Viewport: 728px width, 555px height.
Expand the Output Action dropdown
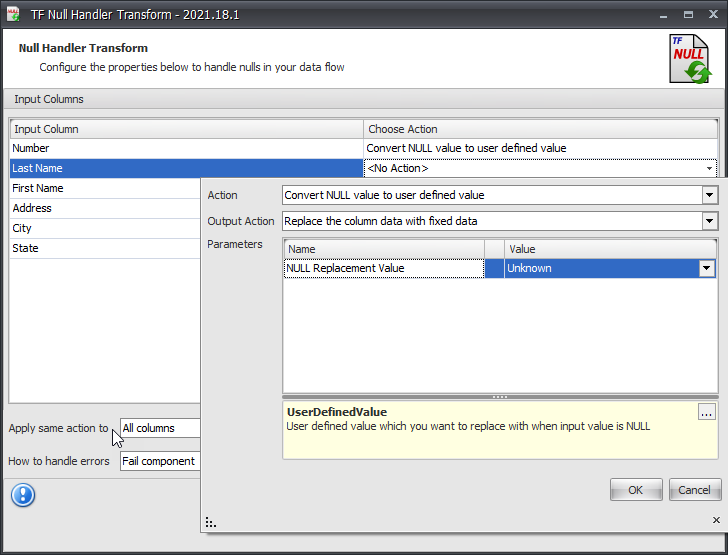(x=709, y=221)
